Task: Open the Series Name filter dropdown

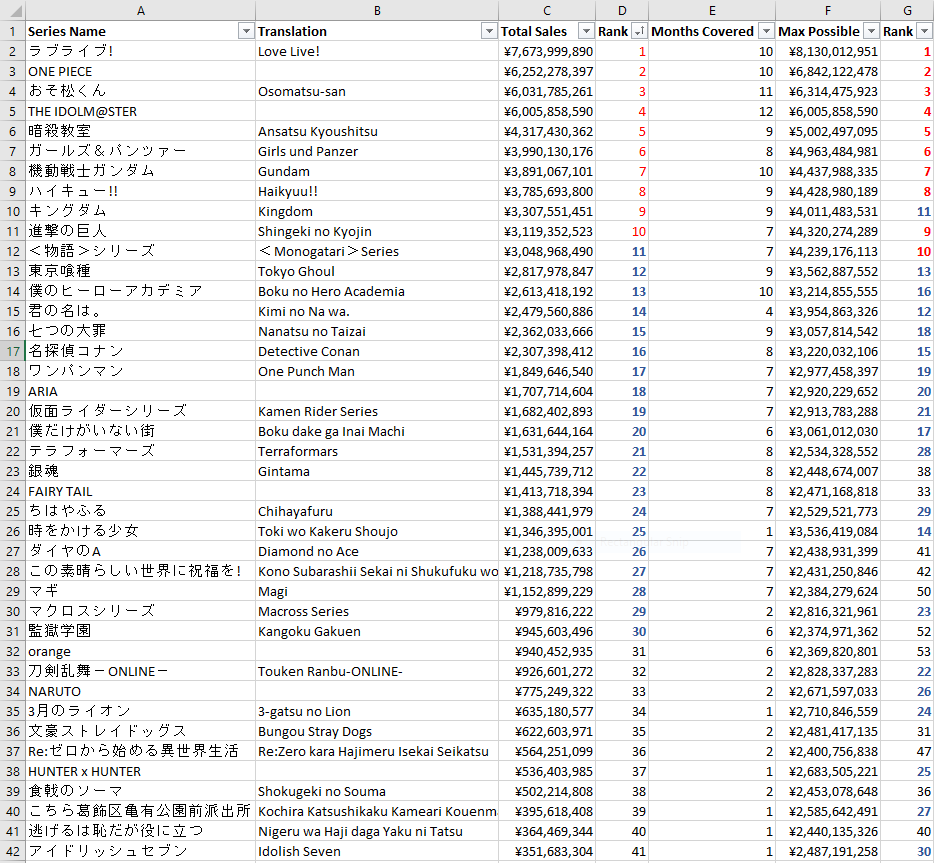Action: coord(246,31)
